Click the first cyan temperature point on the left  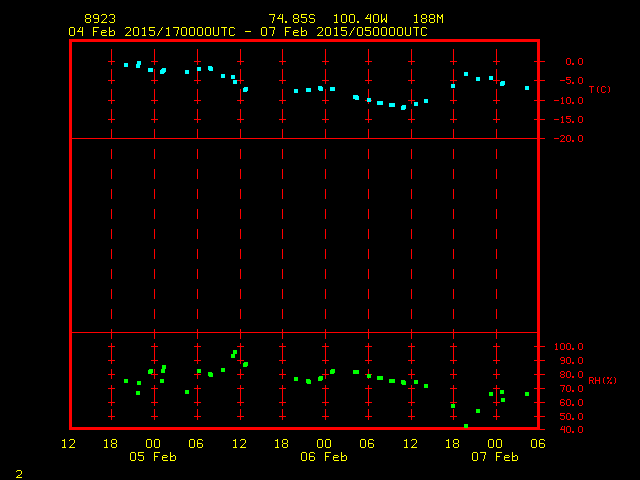pos(126,65)
